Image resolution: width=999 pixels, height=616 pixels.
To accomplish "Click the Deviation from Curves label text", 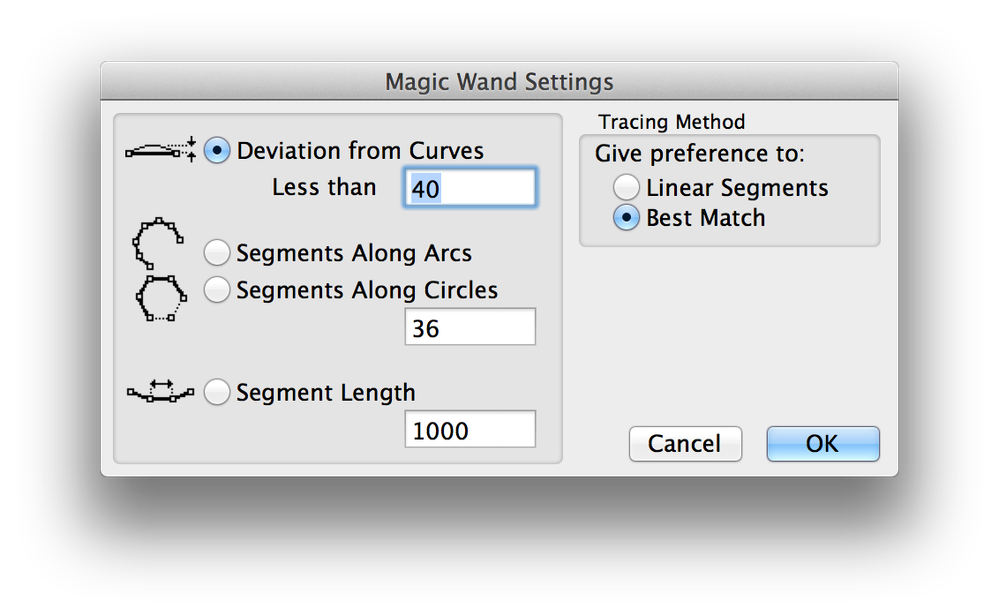I will click(360, 151).
